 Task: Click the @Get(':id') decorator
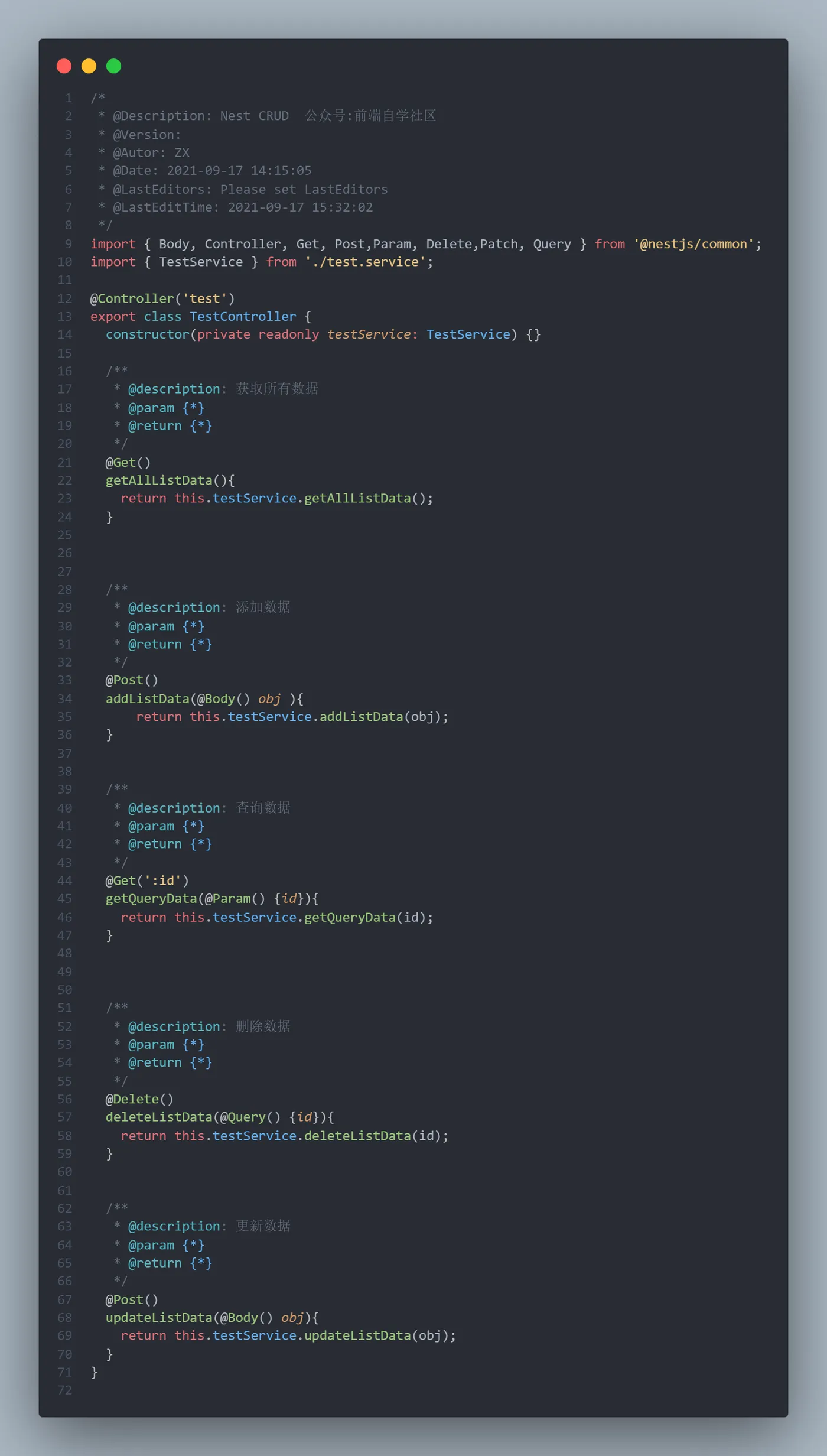(x=147, y=880)
